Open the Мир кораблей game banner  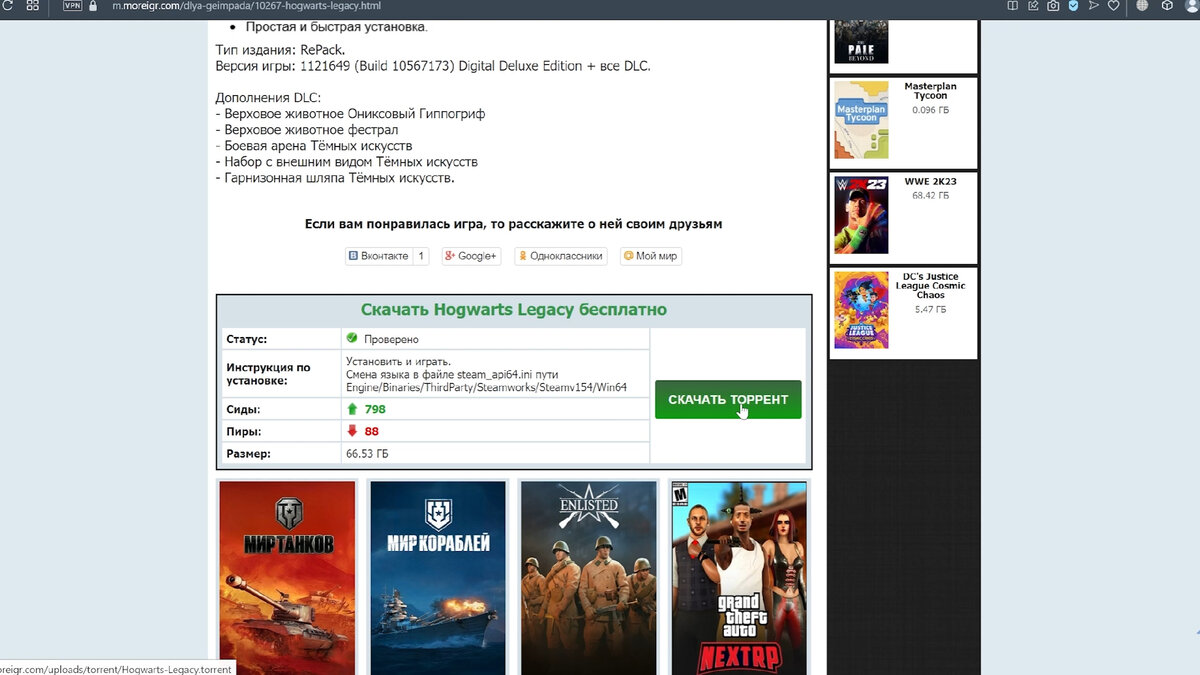(x=438, y=578)
